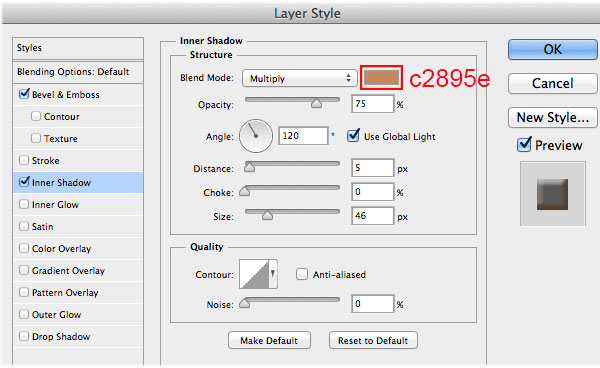Click the Opacity slider handle
Viewport: 600px width, 368px height.
coord(316,103)
